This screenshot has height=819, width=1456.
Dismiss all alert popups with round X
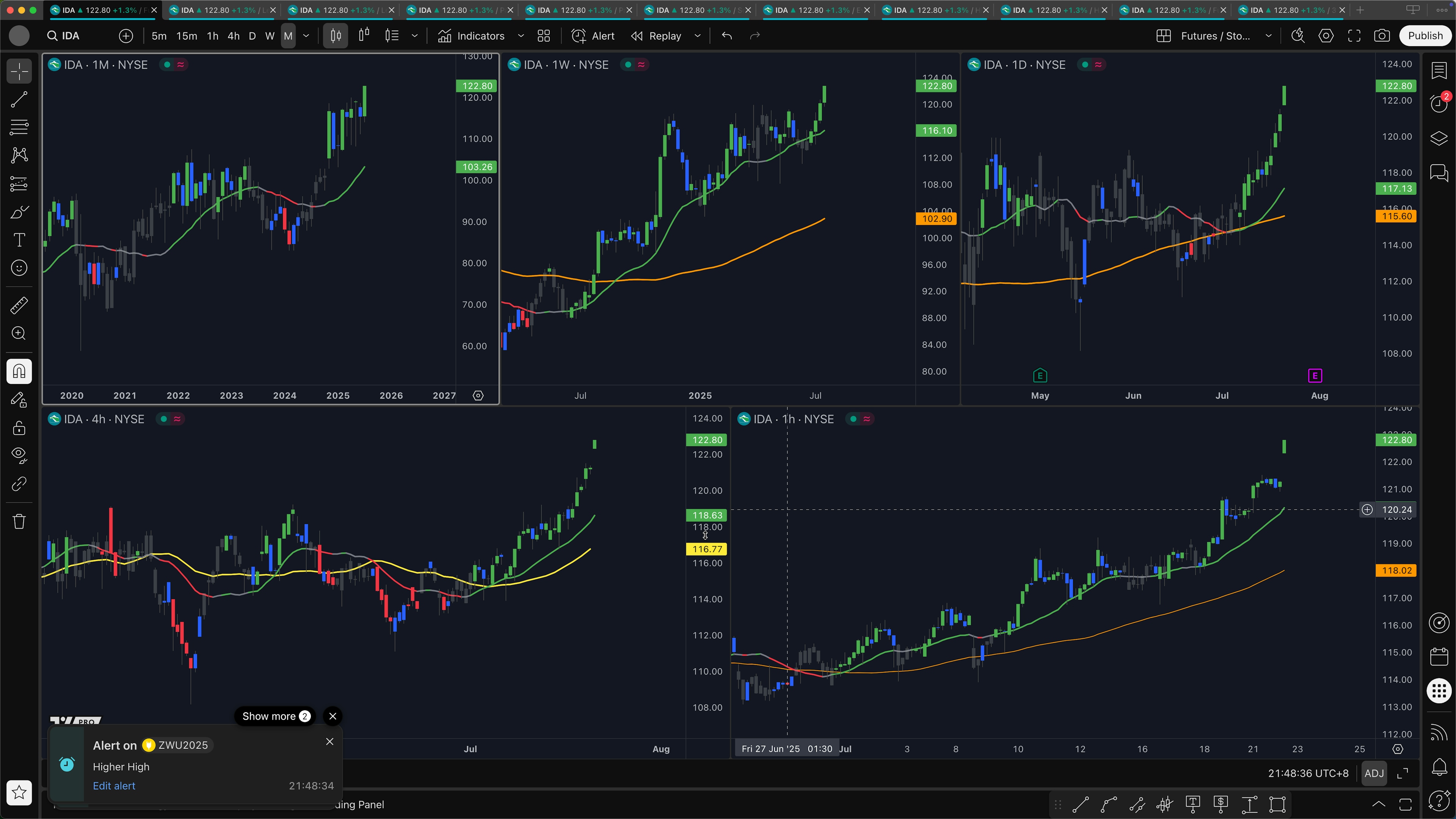pos(333,716)
